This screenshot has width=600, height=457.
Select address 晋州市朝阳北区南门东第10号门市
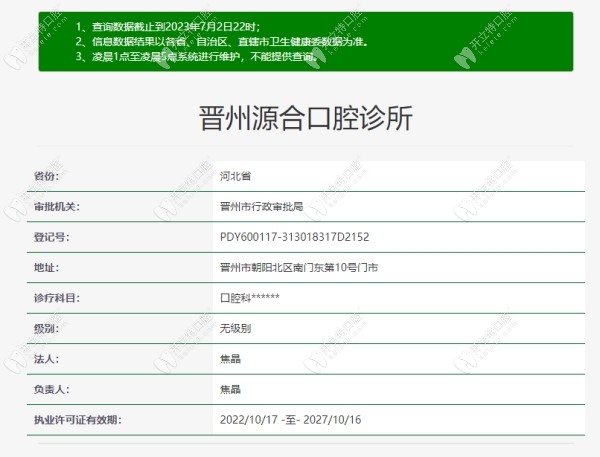299,268
